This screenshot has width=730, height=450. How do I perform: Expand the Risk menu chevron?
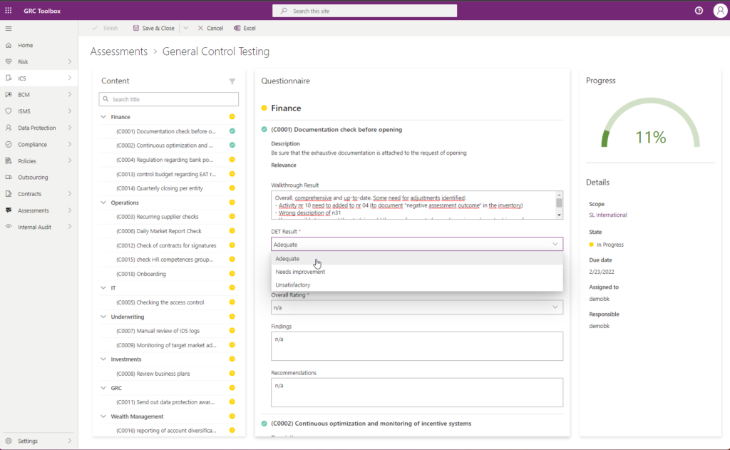[70, 61]
